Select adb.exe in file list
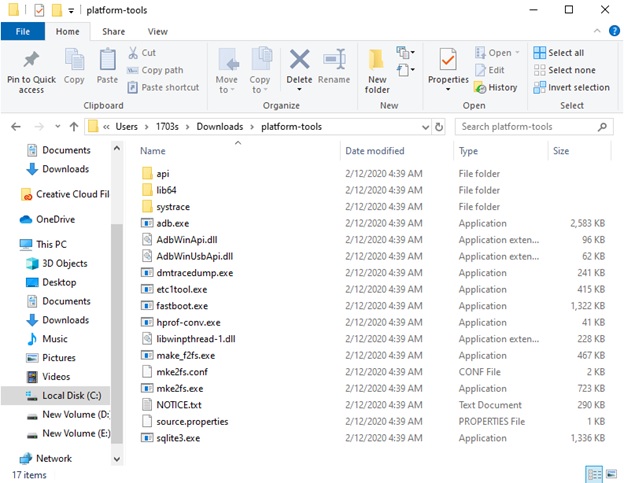This screenshot has height=483, width=624. 173,223
